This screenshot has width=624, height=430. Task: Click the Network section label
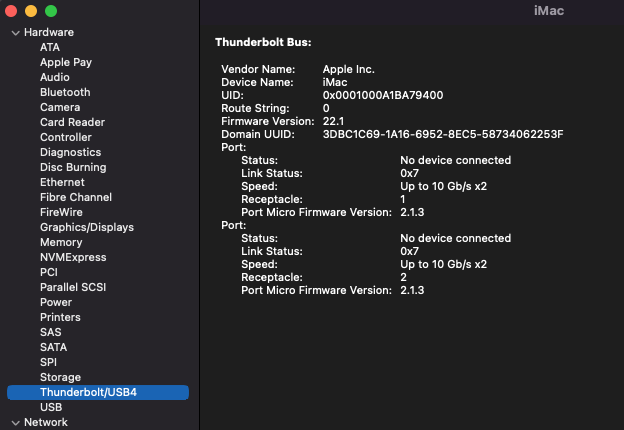coord(46,422)
